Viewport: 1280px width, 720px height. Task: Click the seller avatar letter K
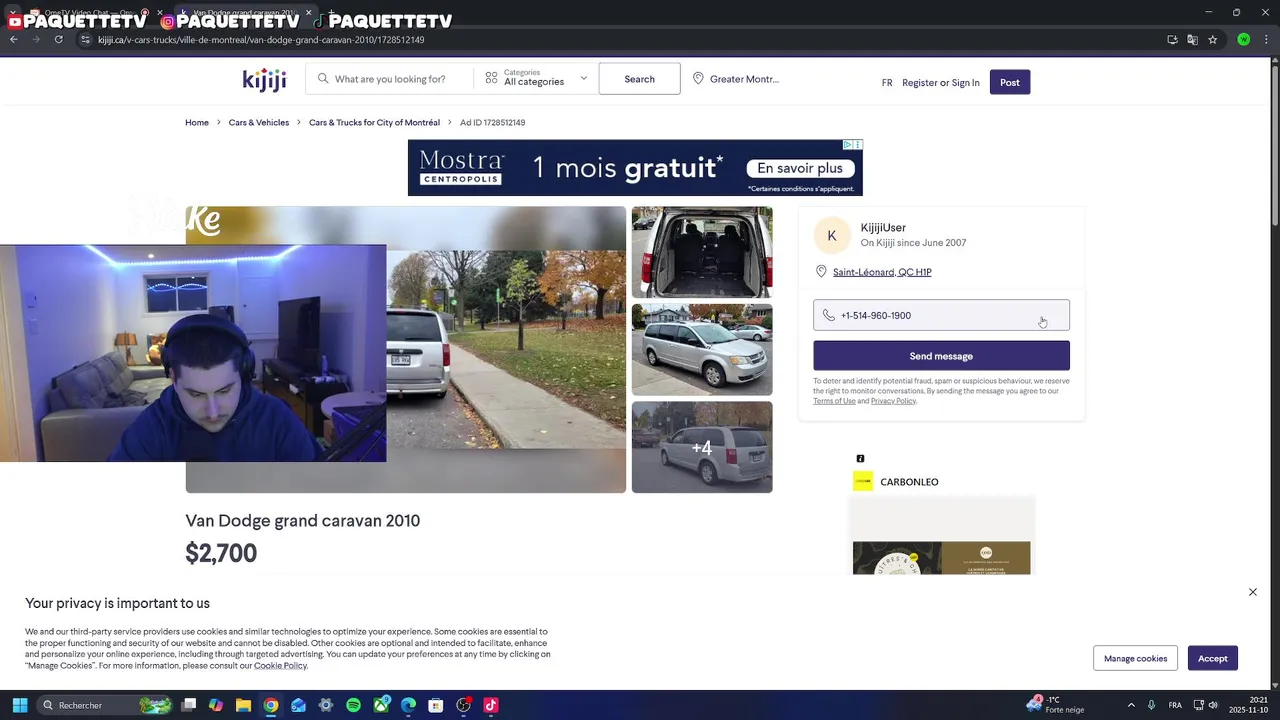[832, 236]
